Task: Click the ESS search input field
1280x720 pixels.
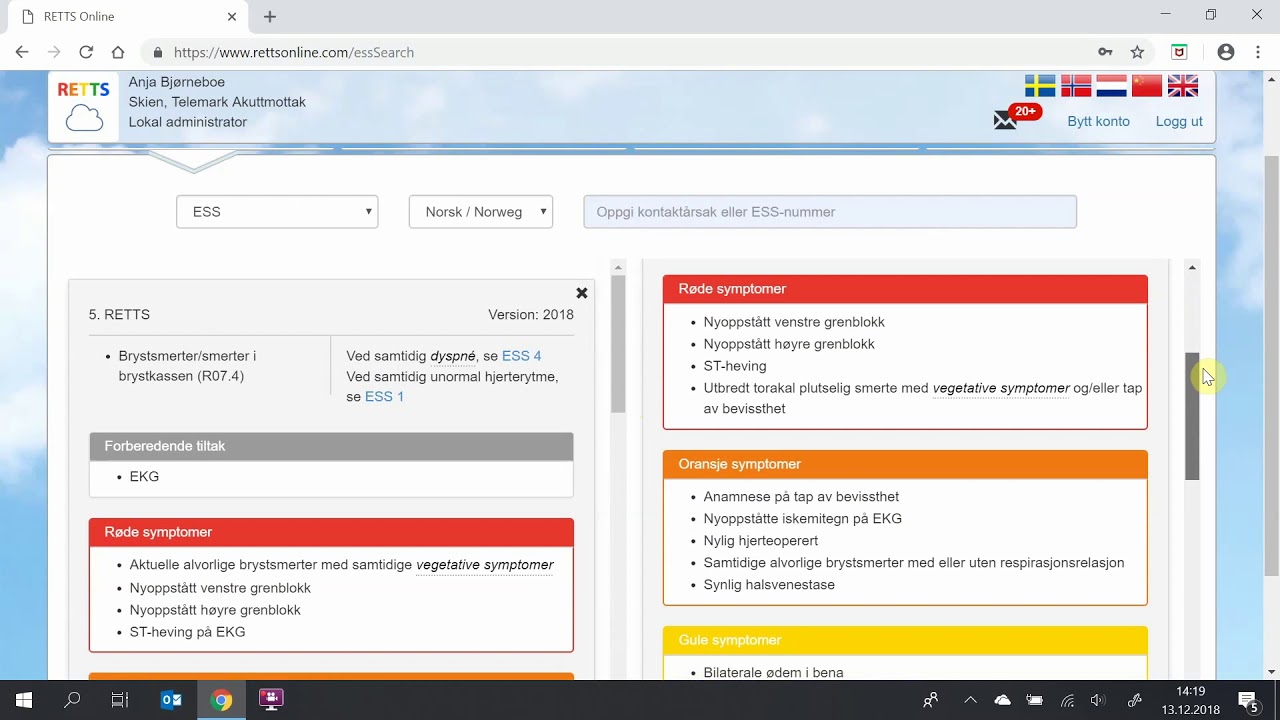Action: tap(830, 212)
